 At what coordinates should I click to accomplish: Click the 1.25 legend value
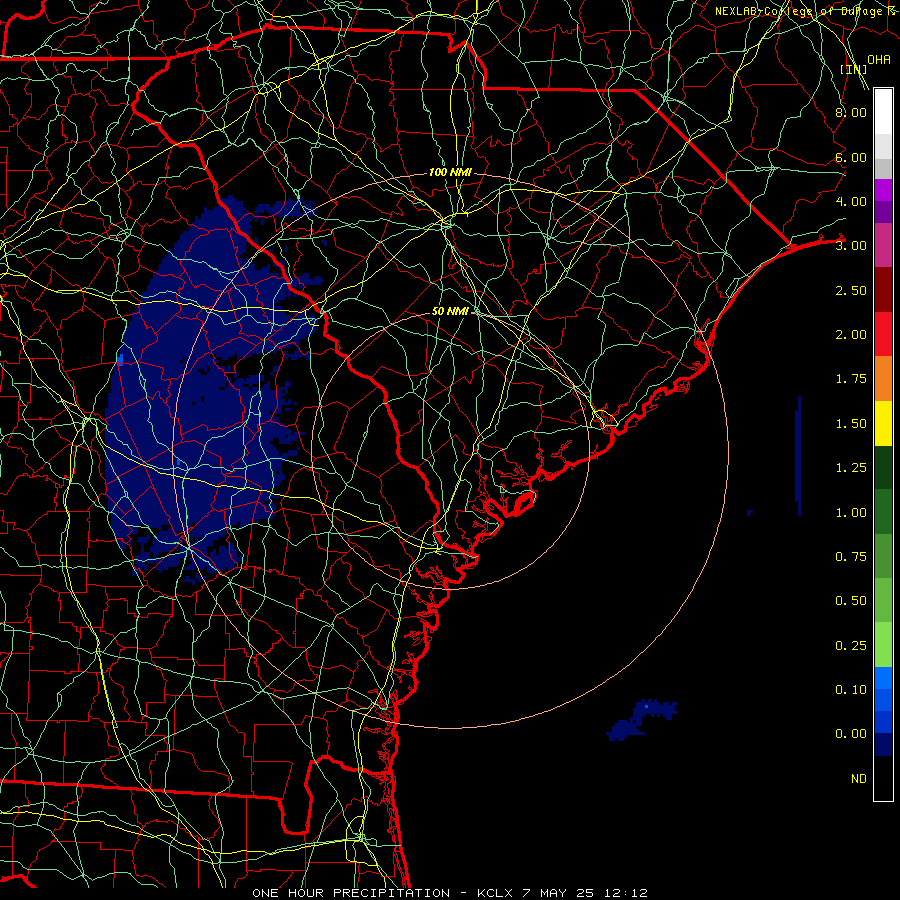pos(851,468)
